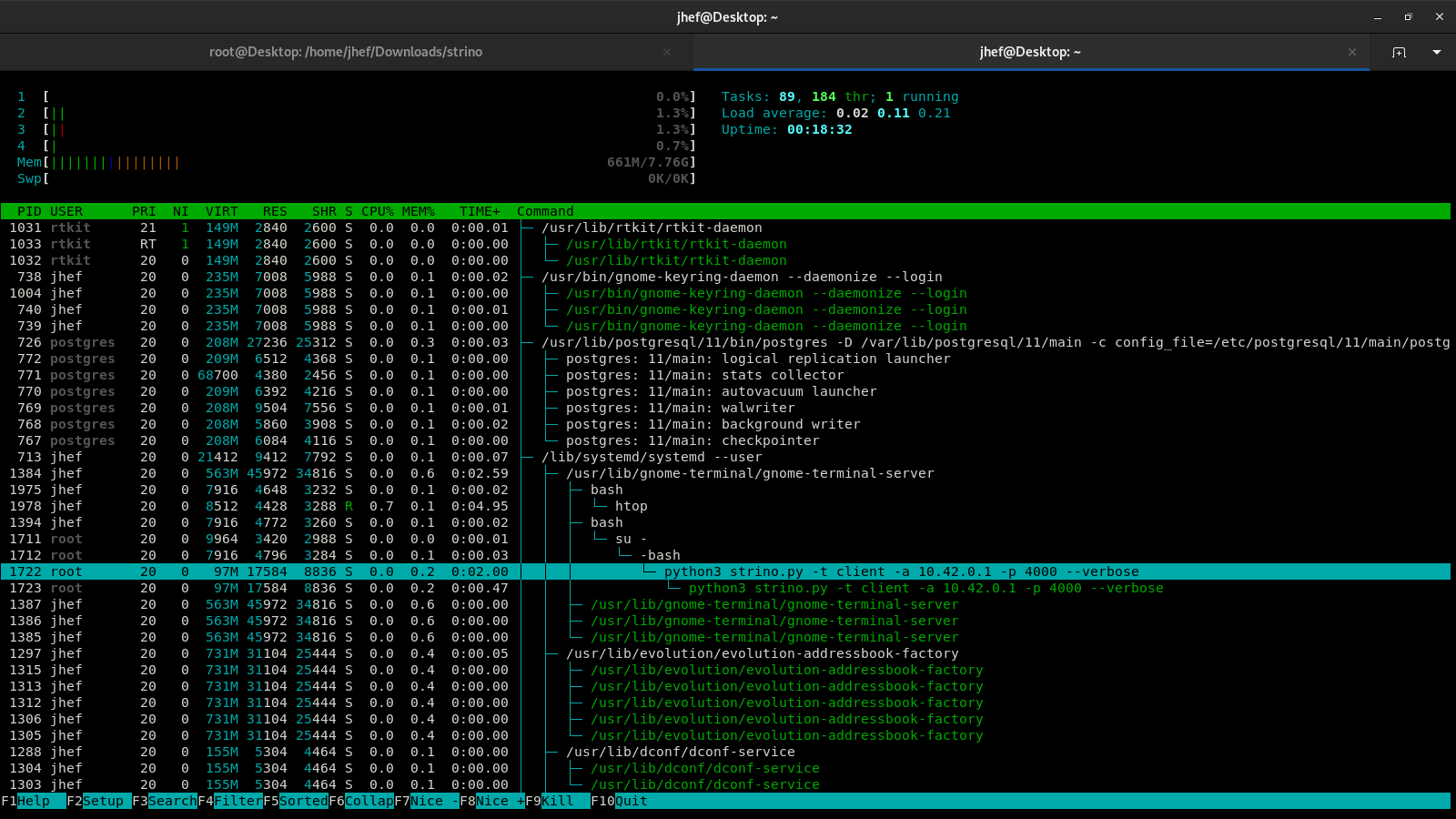Select postgres walwriter row
This screenshot has width=1456, height=819.
click(x=725, y=408)
